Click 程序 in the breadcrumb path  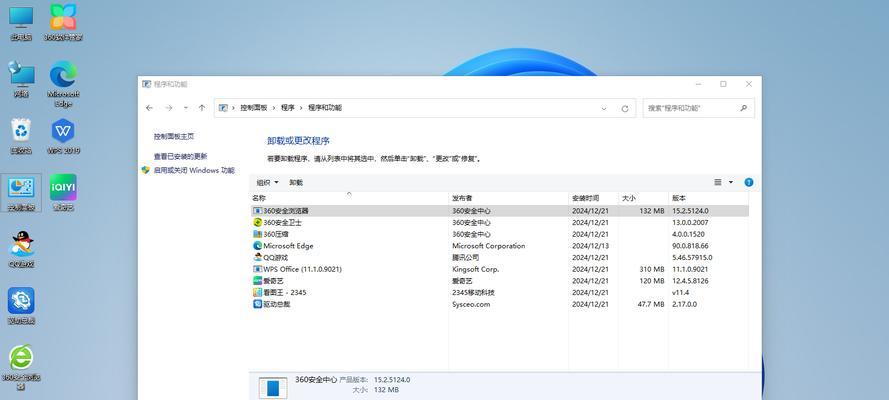click(x=287, y=108)
